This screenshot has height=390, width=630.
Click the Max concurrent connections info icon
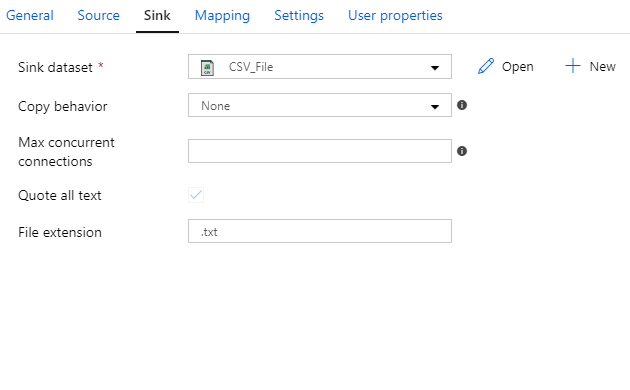coord(462,151)
